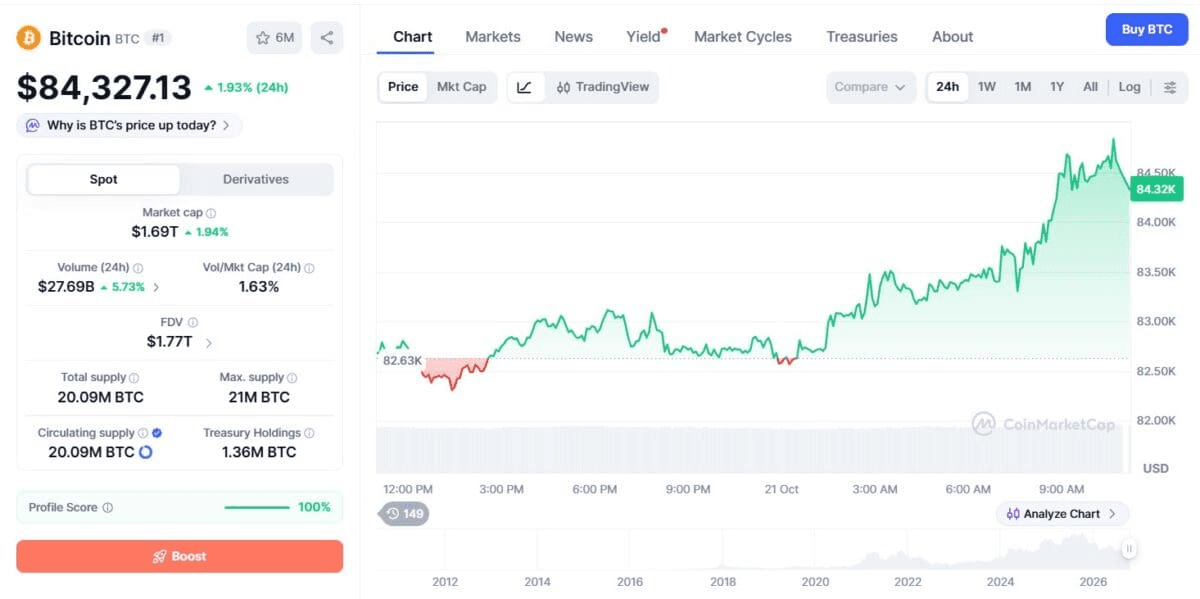
Task: Open the share icon next to watchlist
Action: [x=327, y=38]
